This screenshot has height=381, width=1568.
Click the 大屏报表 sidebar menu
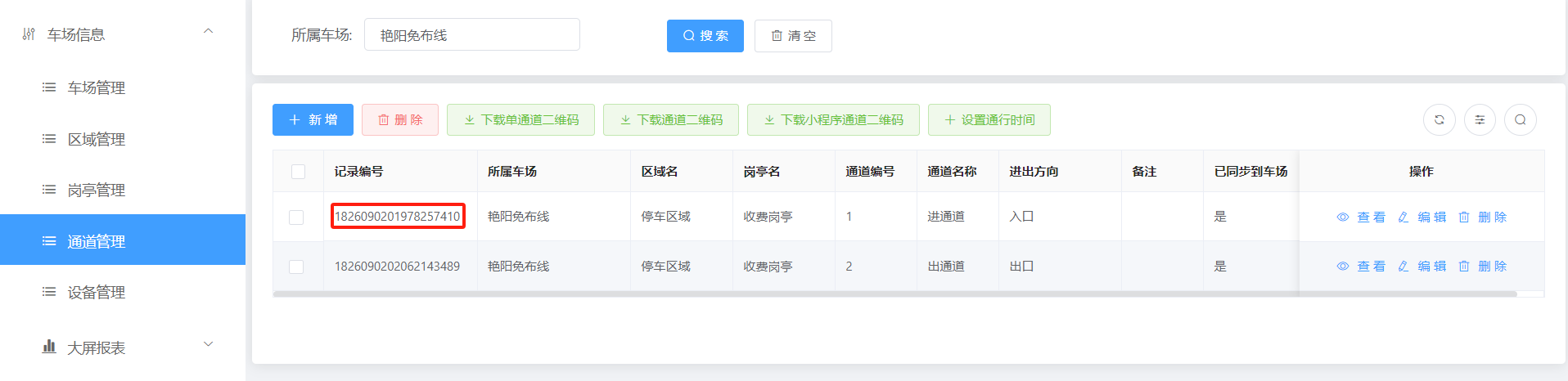(123, 347)
